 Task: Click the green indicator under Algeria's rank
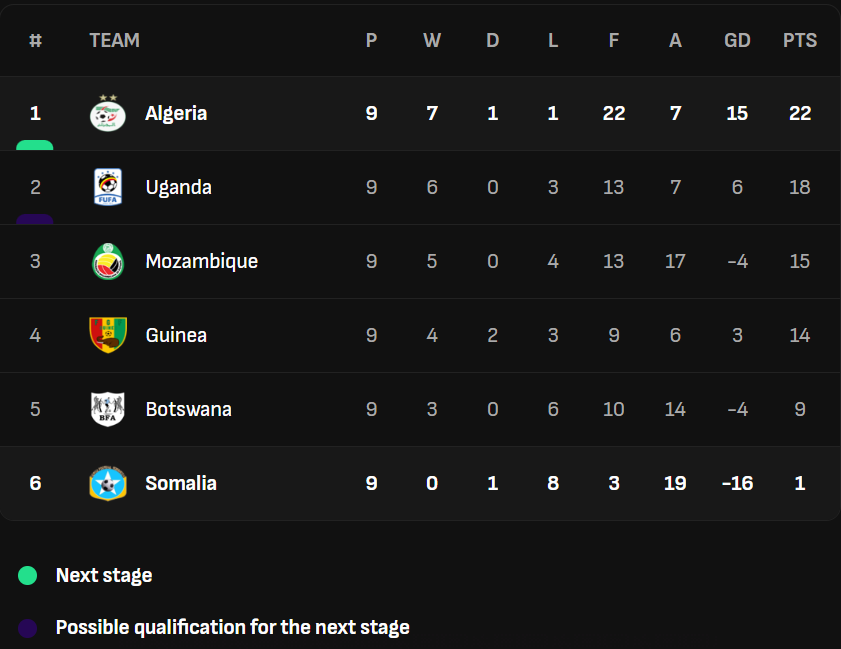(35, 145)
